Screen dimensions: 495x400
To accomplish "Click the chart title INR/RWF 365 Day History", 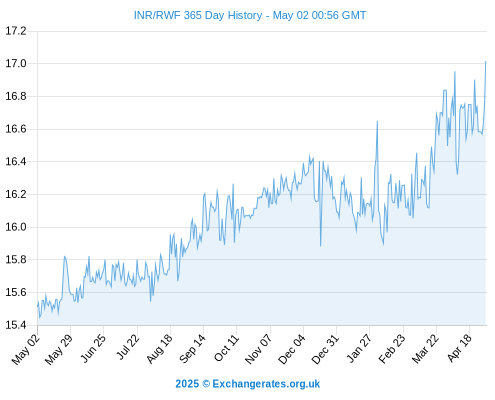I will (x=198, y=15).
